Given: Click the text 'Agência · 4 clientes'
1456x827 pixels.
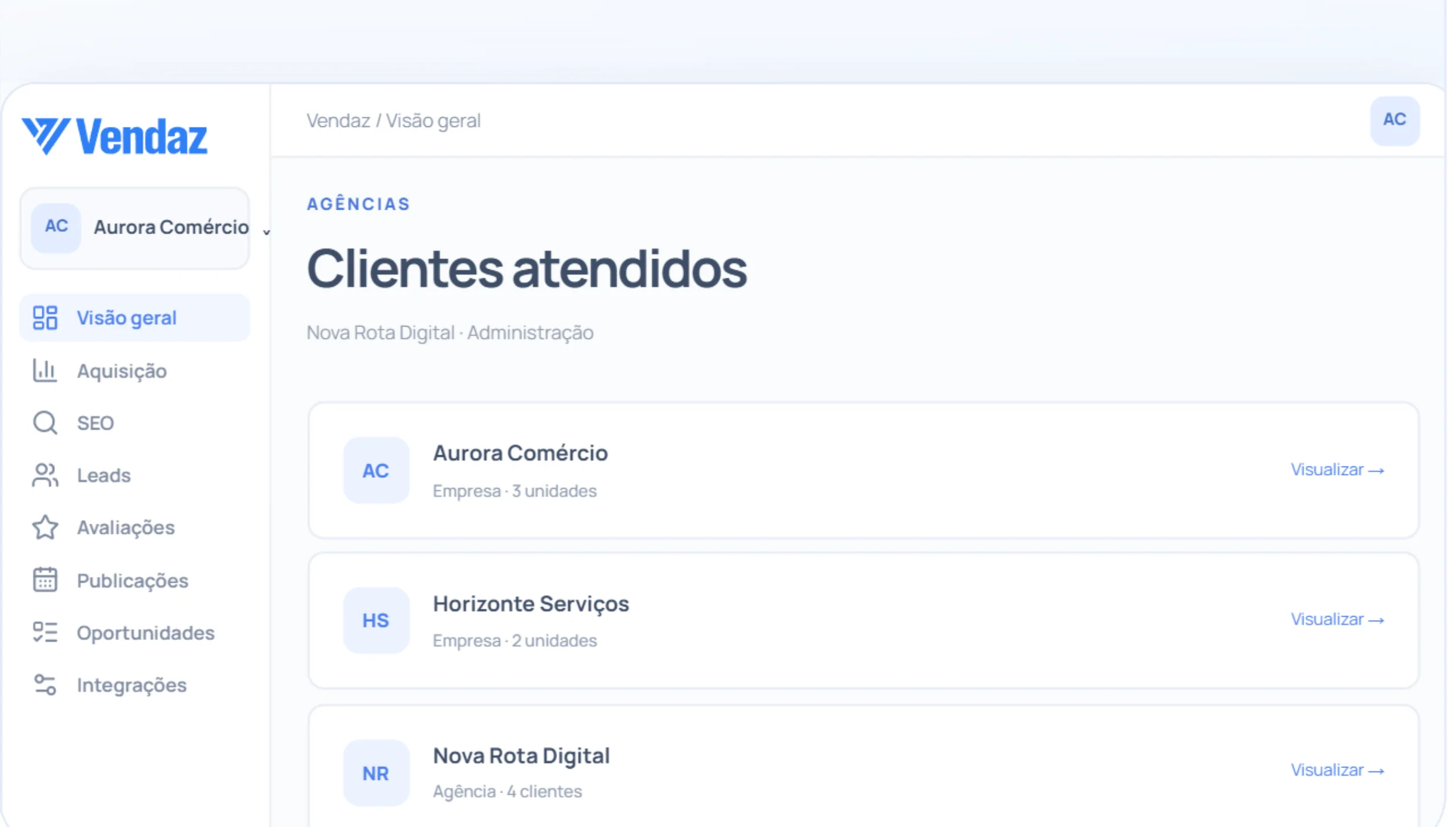Looking at the screenshot, I should click(x=508, y=791).
